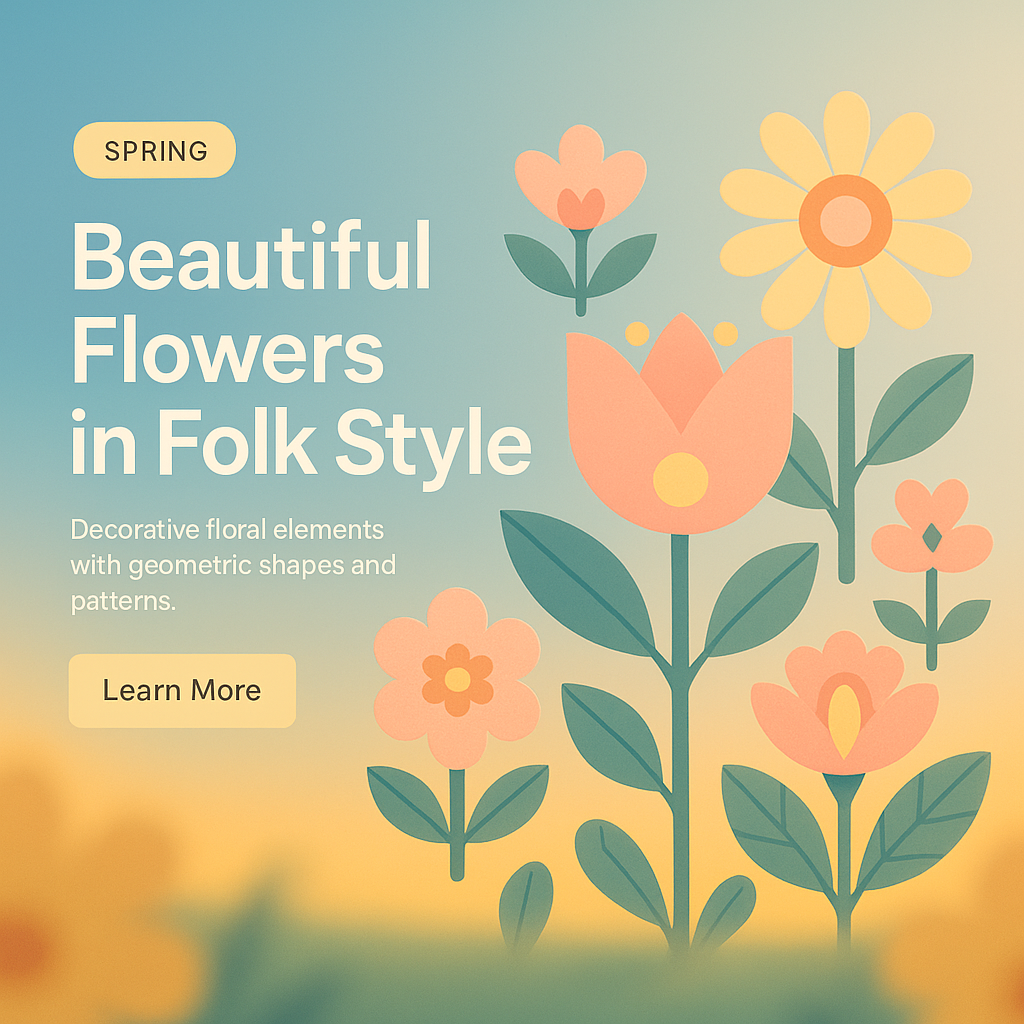Click the green diamond in the heart-petal flower

click(932, 537)
